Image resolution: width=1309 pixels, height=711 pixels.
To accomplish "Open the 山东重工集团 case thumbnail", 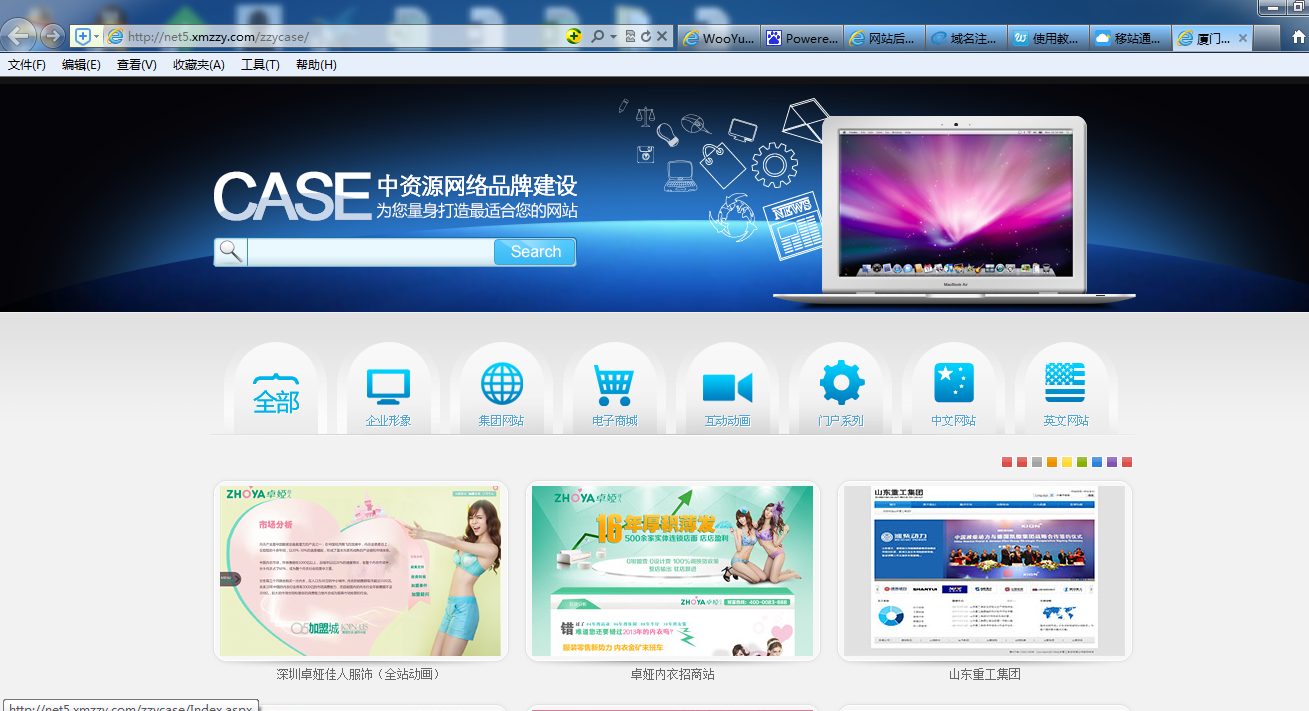I will (985, 571).
